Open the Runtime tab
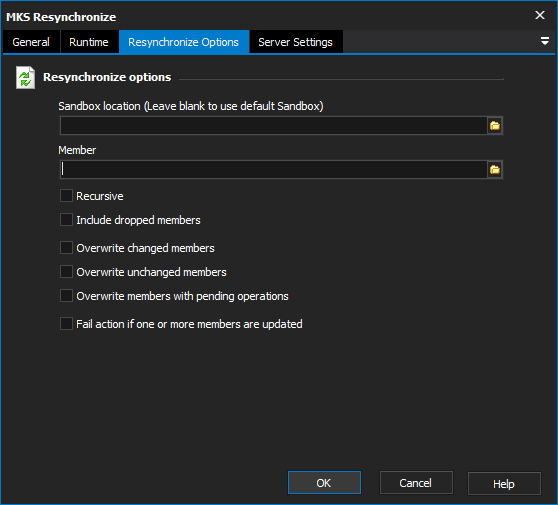The height and width of the screenshot is (505, 558). (x=89, y=42)
